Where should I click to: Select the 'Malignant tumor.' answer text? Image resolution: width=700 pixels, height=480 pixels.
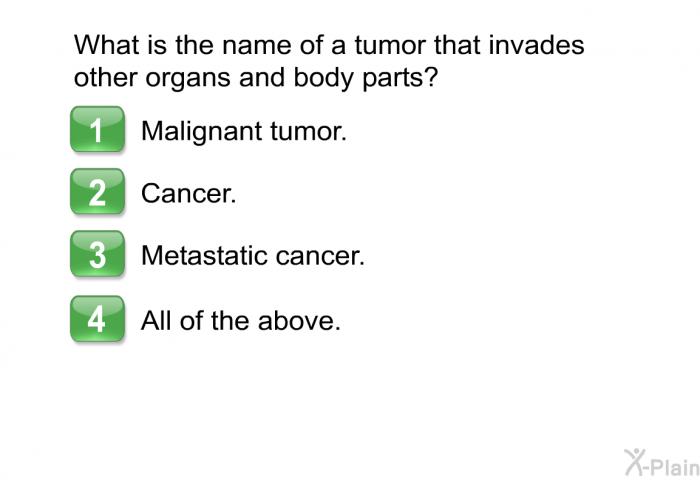point(244,132)
